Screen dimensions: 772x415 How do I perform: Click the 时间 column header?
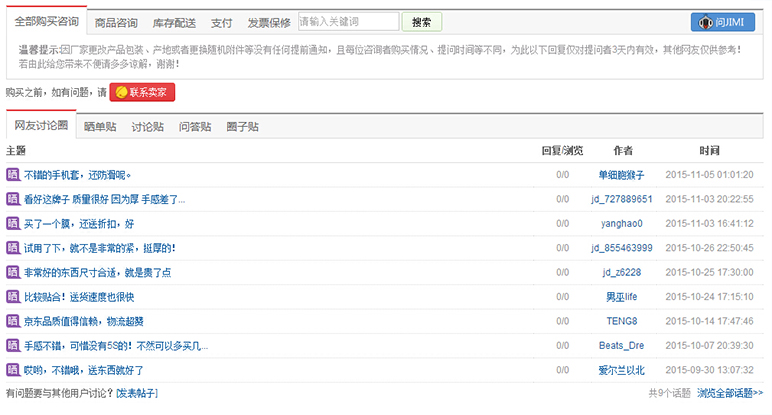709,151
